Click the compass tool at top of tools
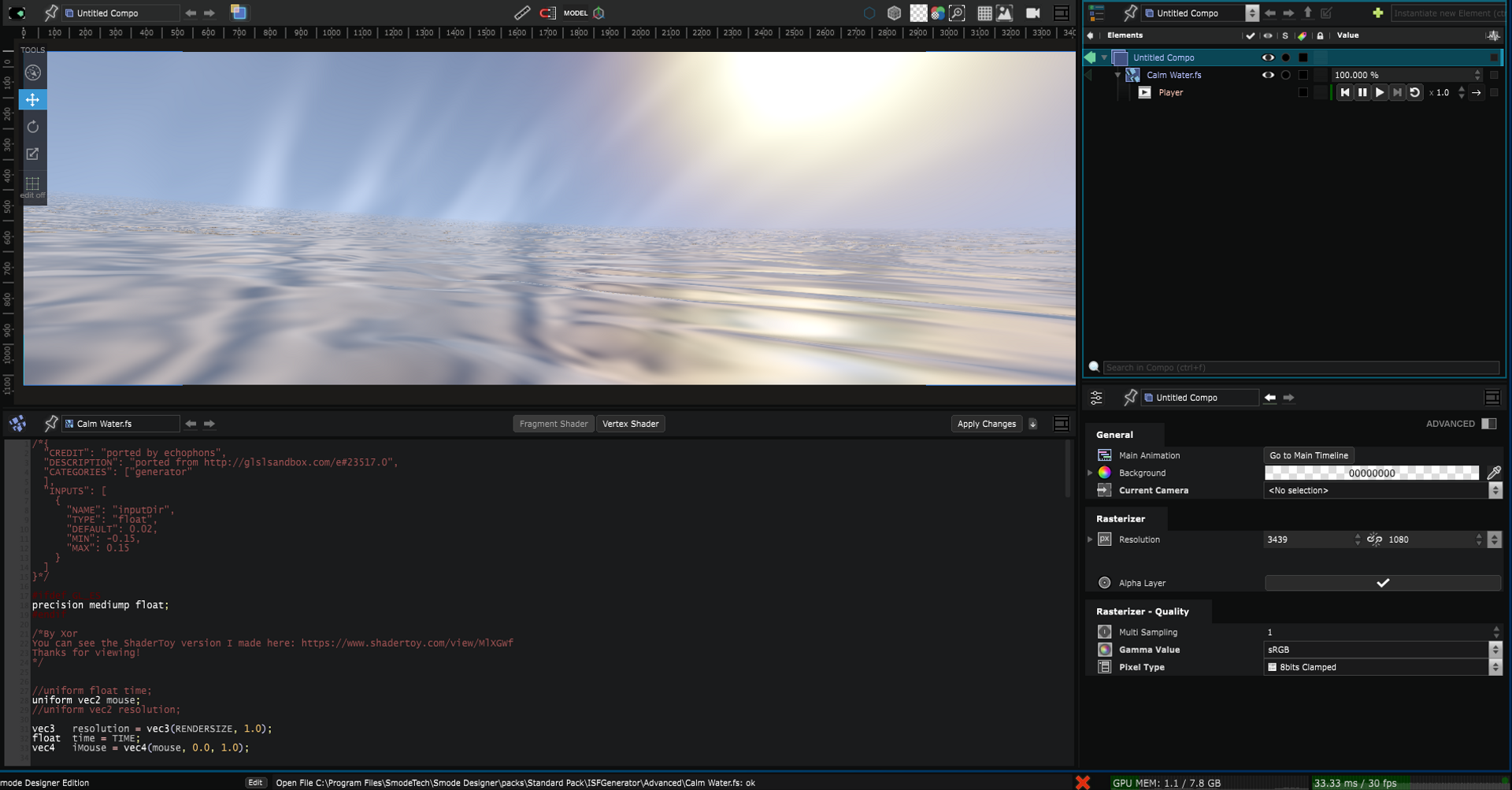The height and width of the screenshot is (790, 1512). click(32, 72)
